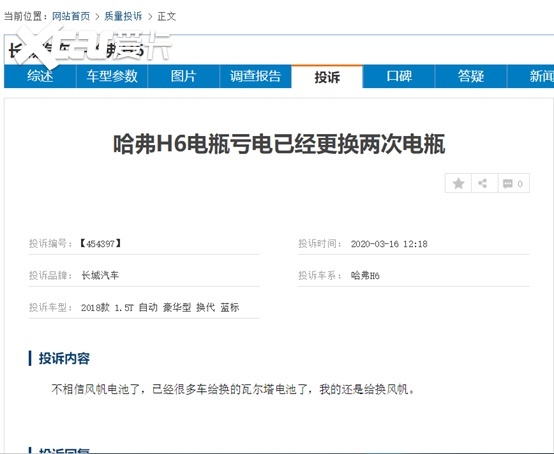Click the star favorite icon

tap(458, 183)
